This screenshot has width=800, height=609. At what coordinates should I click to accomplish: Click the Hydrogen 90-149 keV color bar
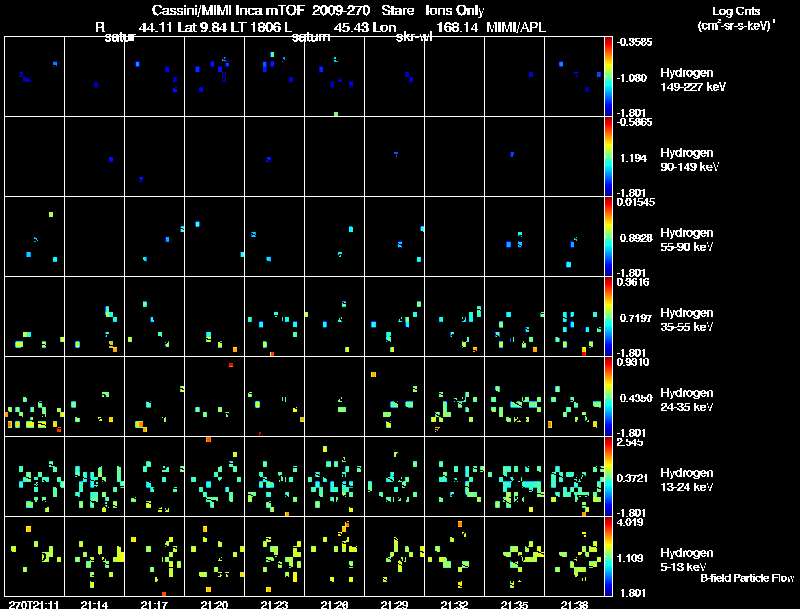(608, 157)
